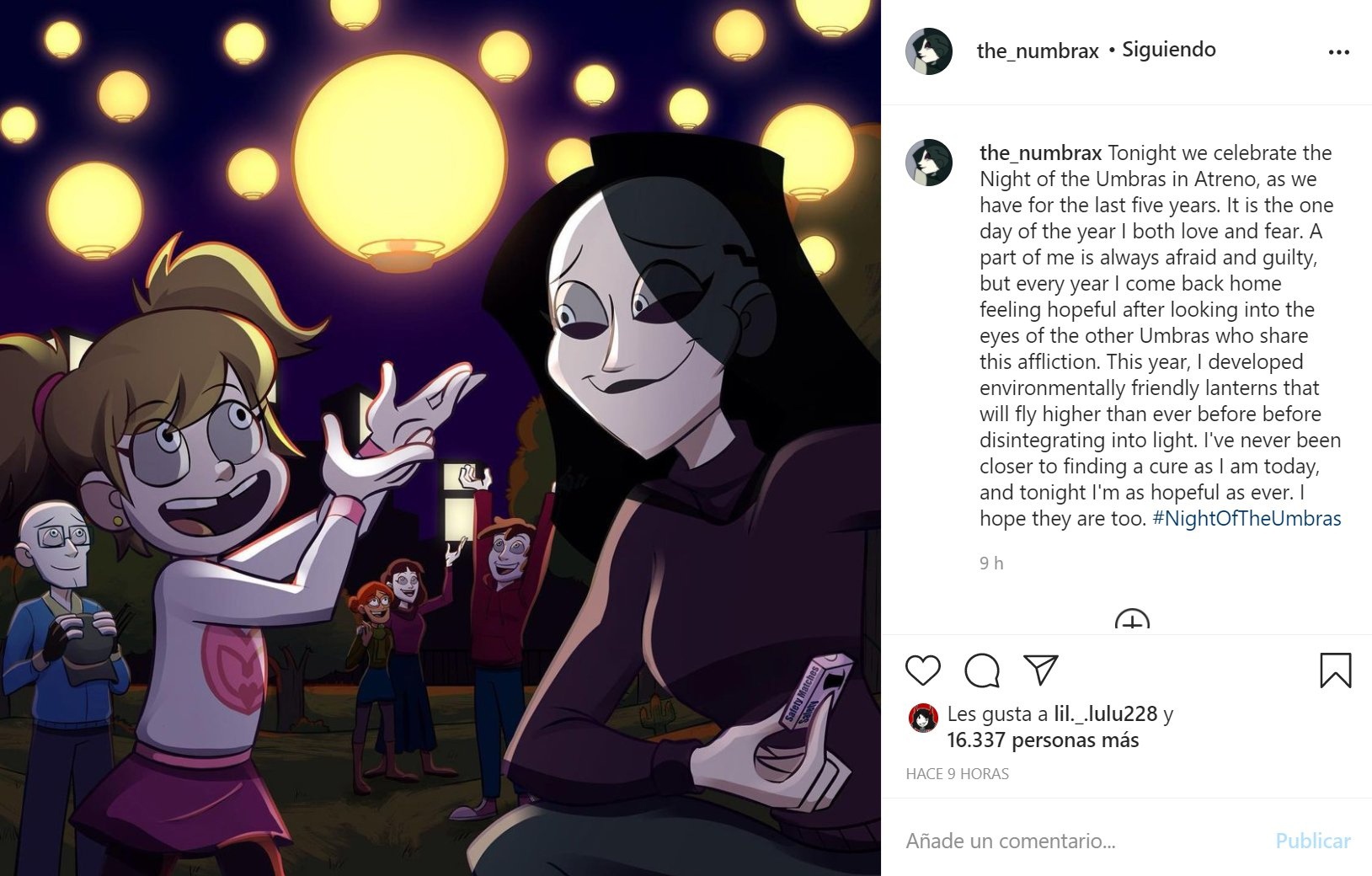Open the_numbrax username in header

tap(1037, 51)
